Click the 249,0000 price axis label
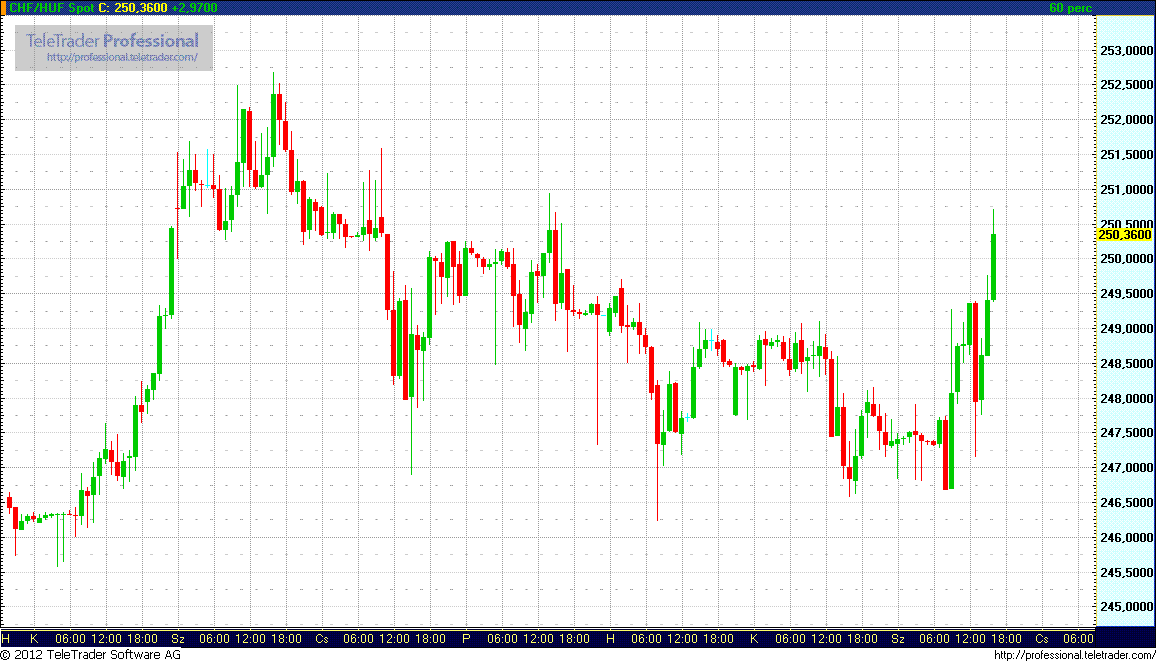1156x664 pixels. pos(1126,329)
